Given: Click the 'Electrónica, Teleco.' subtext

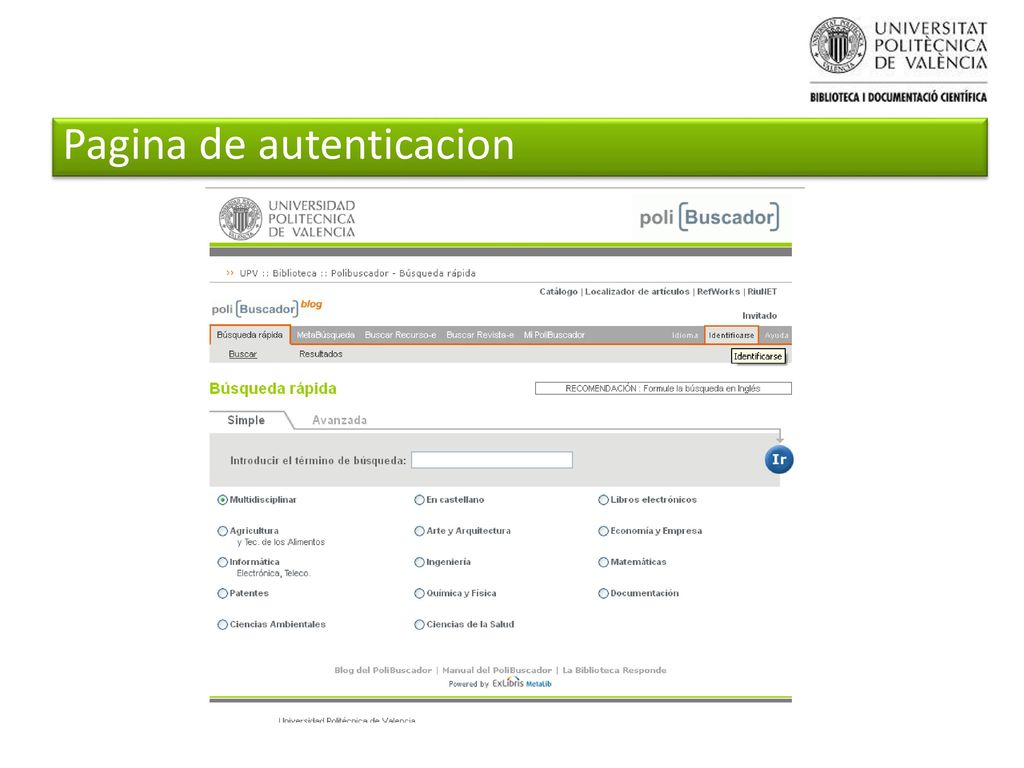Looking at the screenshot, I should (274, 573).
